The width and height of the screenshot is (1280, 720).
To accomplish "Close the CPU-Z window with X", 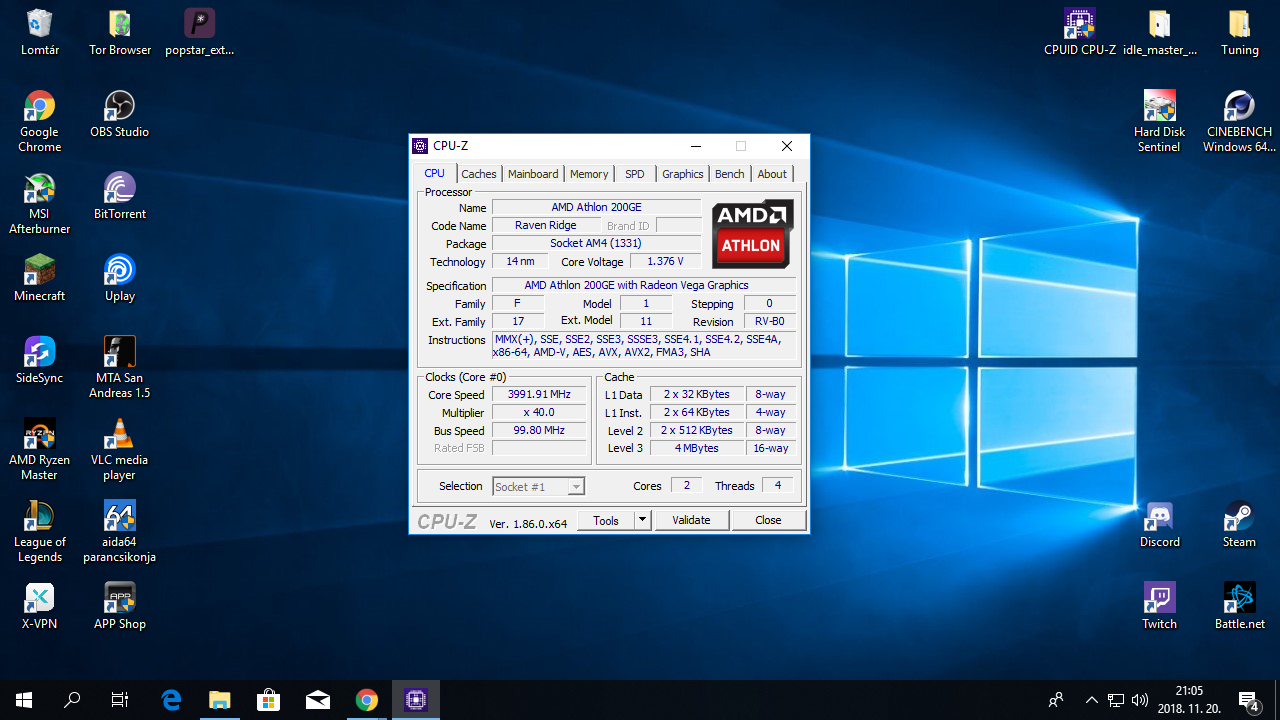I will click(x=787, y=146).
